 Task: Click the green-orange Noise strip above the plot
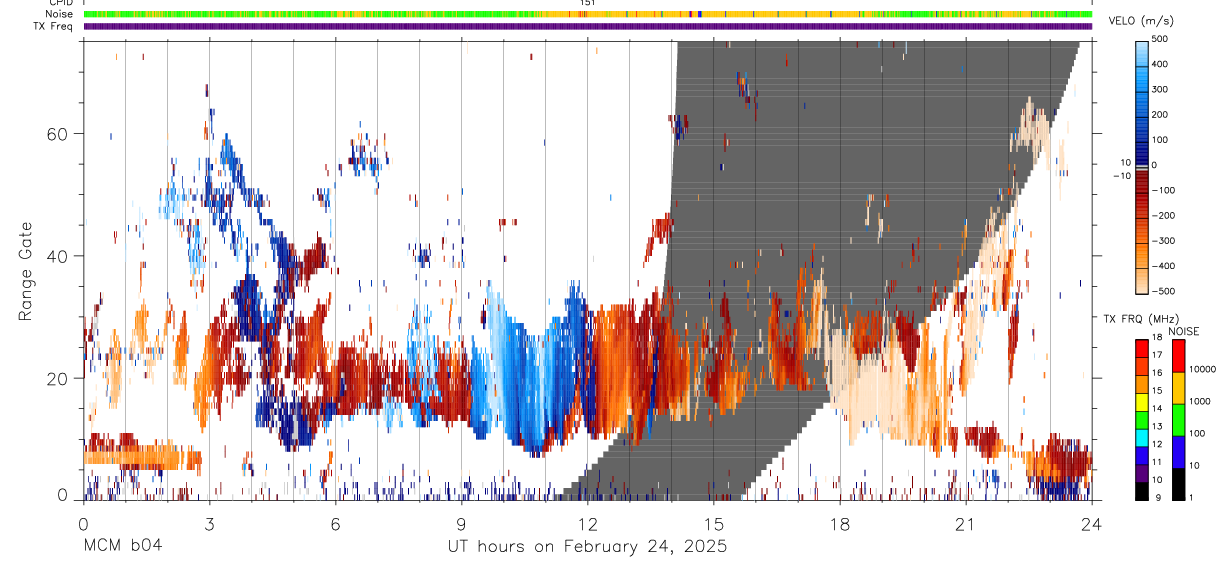click(x=588, y=14)
